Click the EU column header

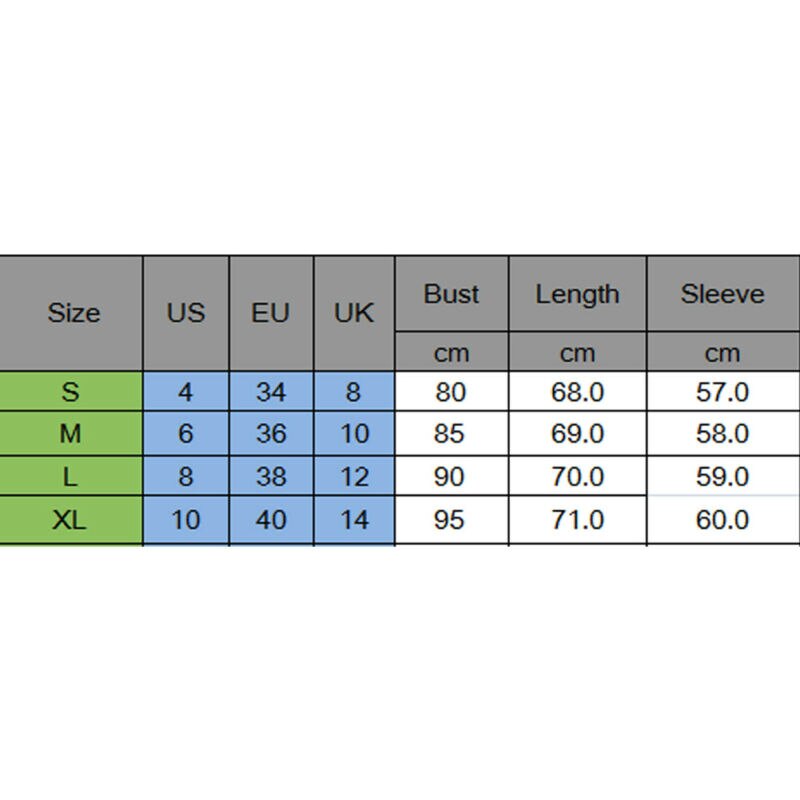click(271, 313)
